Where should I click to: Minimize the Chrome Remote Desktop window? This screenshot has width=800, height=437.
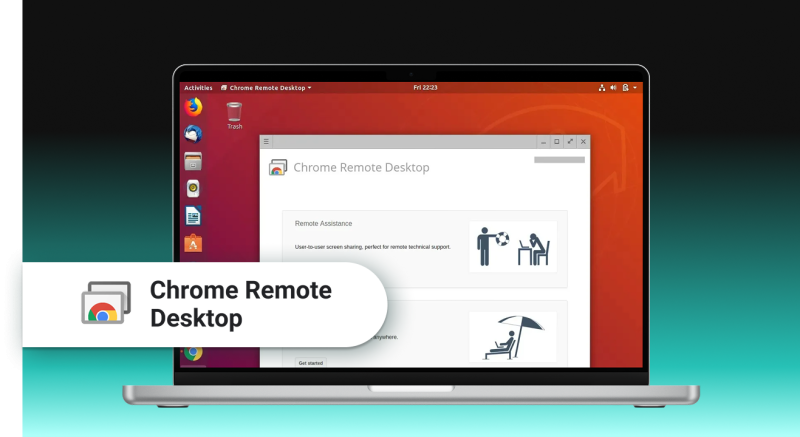(543, 142)
